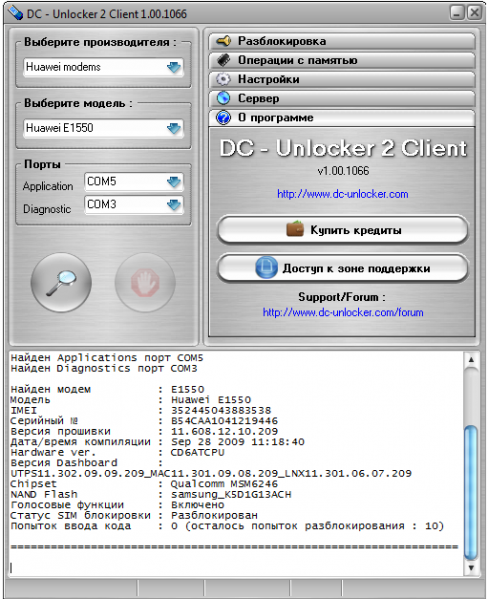Click the log scrollbar up arrow
488x599 pixels.
tap(471, 359)
